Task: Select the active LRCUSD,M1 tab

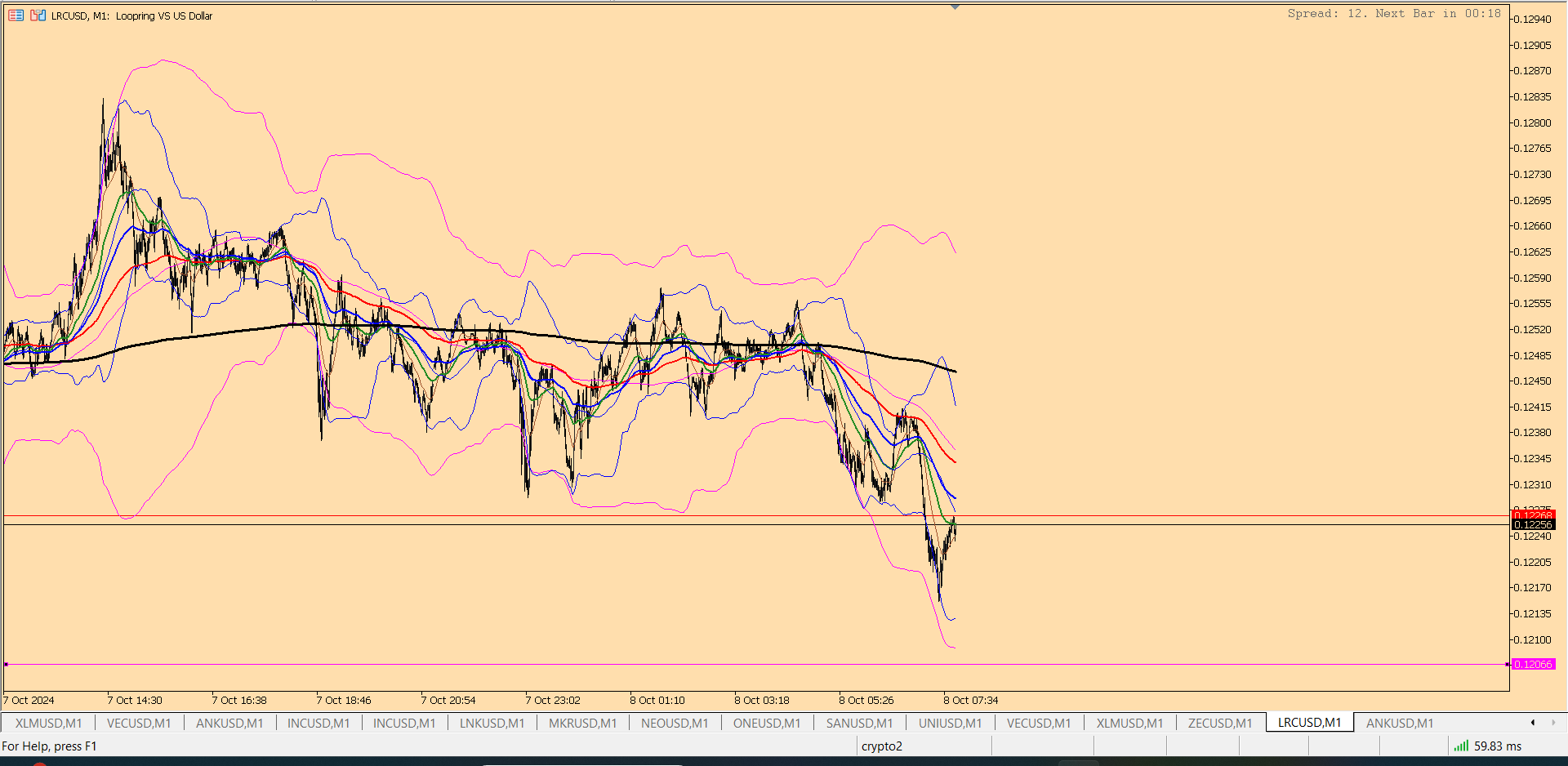Action: point(1309,723)
